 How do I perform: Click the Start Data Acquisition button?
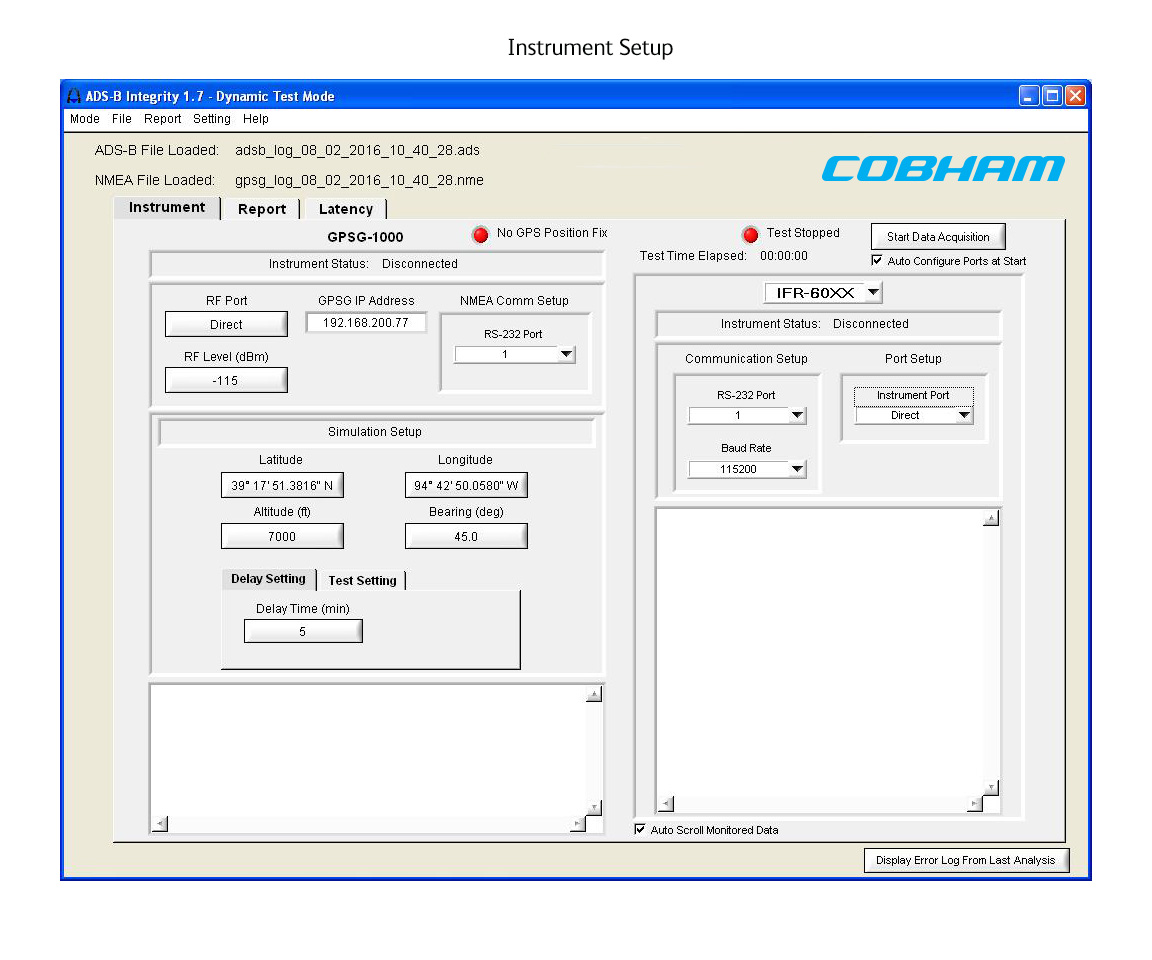(x=938, y=236)
